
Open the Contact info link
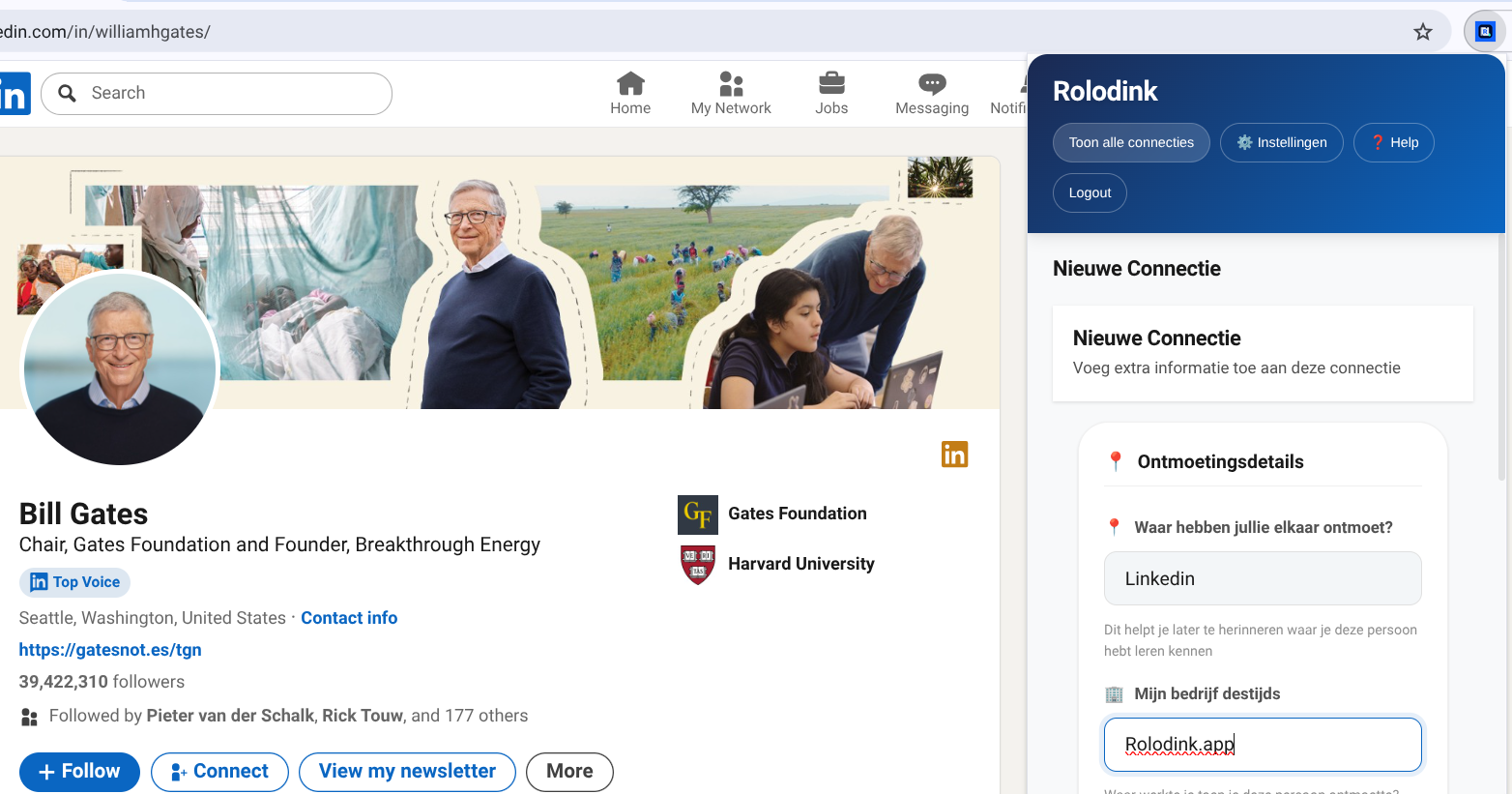click(x=349, y=618)
